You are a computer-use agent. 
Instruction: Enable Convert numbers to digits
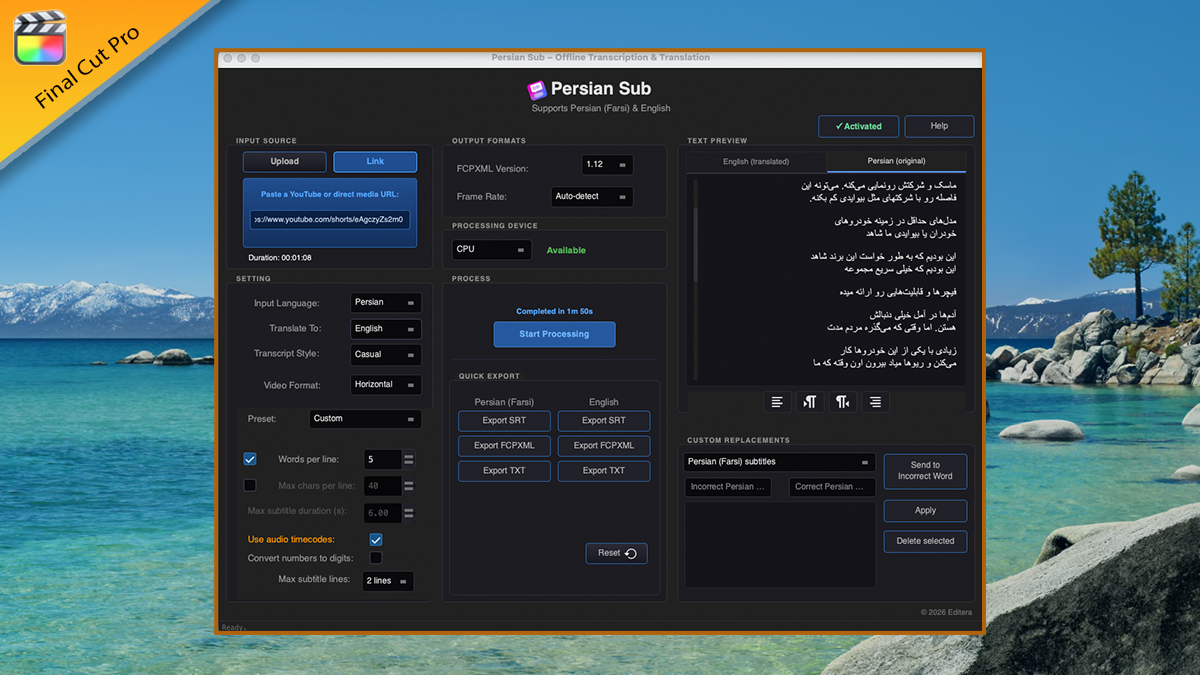(376, 558)
